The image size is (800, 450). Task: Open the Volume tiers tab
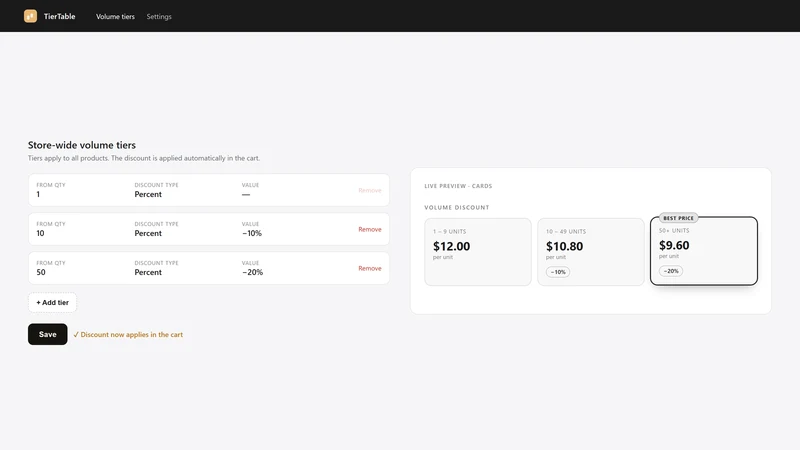click(x=115, y=16)
